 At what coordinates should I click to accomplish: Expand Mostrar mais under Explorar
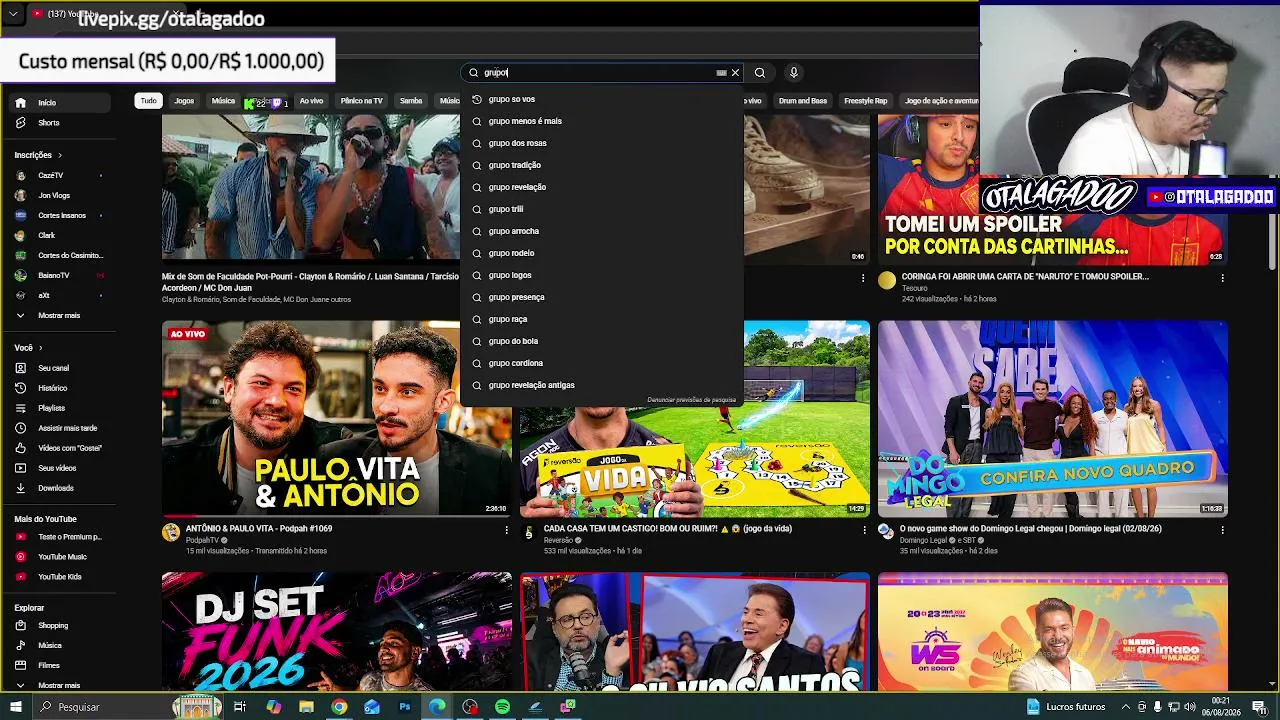tap(58, 686)
